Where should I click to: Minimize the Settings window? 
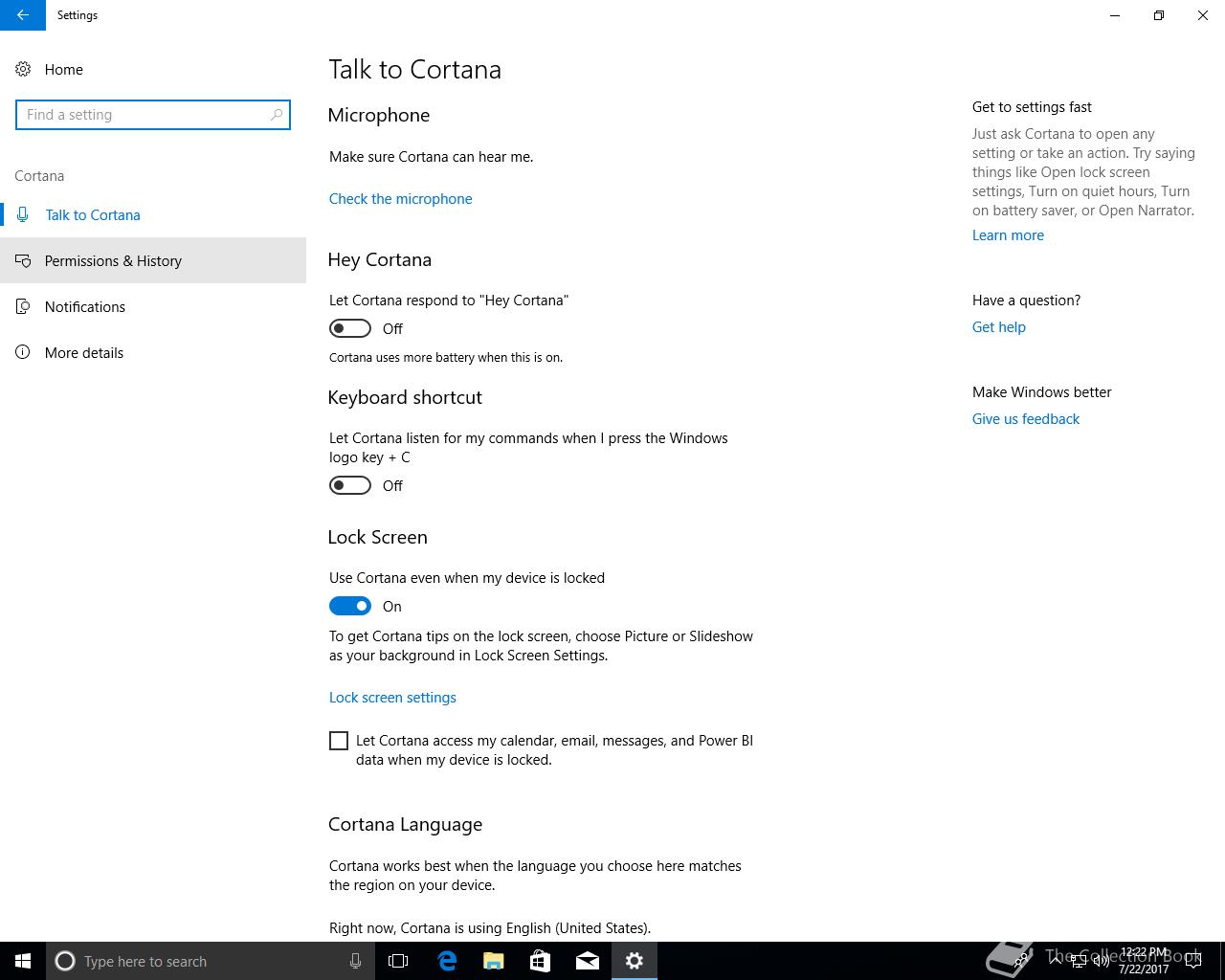coord(1115,15)
